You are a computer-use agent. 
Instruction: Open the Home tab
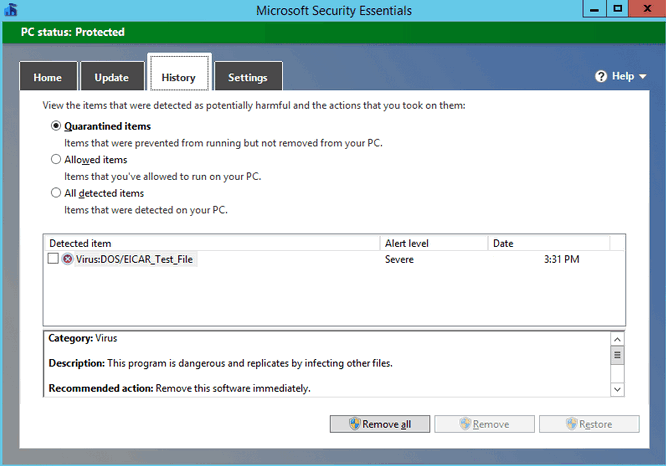[48, 76]
